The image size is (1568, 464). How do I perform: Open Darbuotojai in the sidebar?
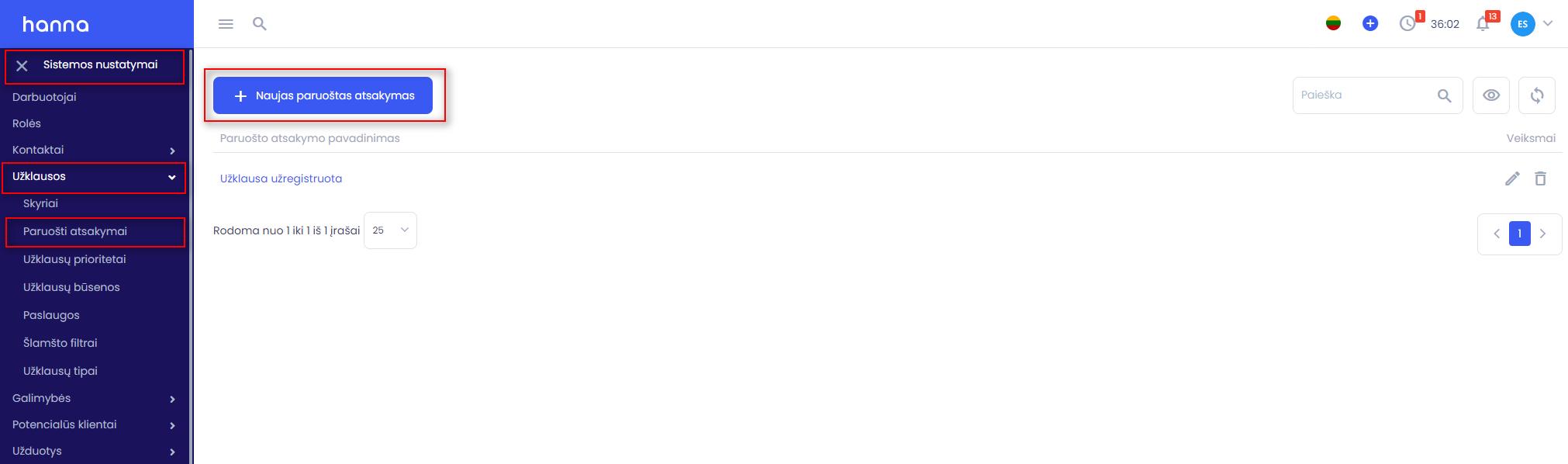coord(44,97)
